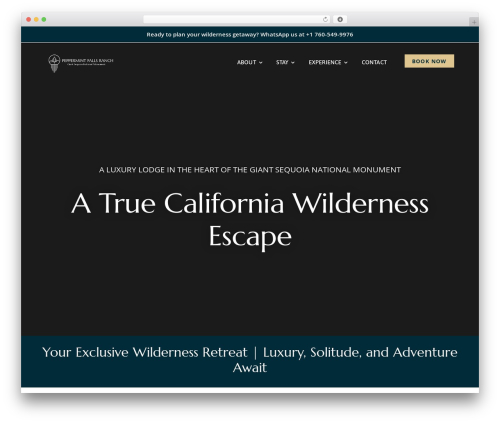Open the About menu item

point(247,62)
